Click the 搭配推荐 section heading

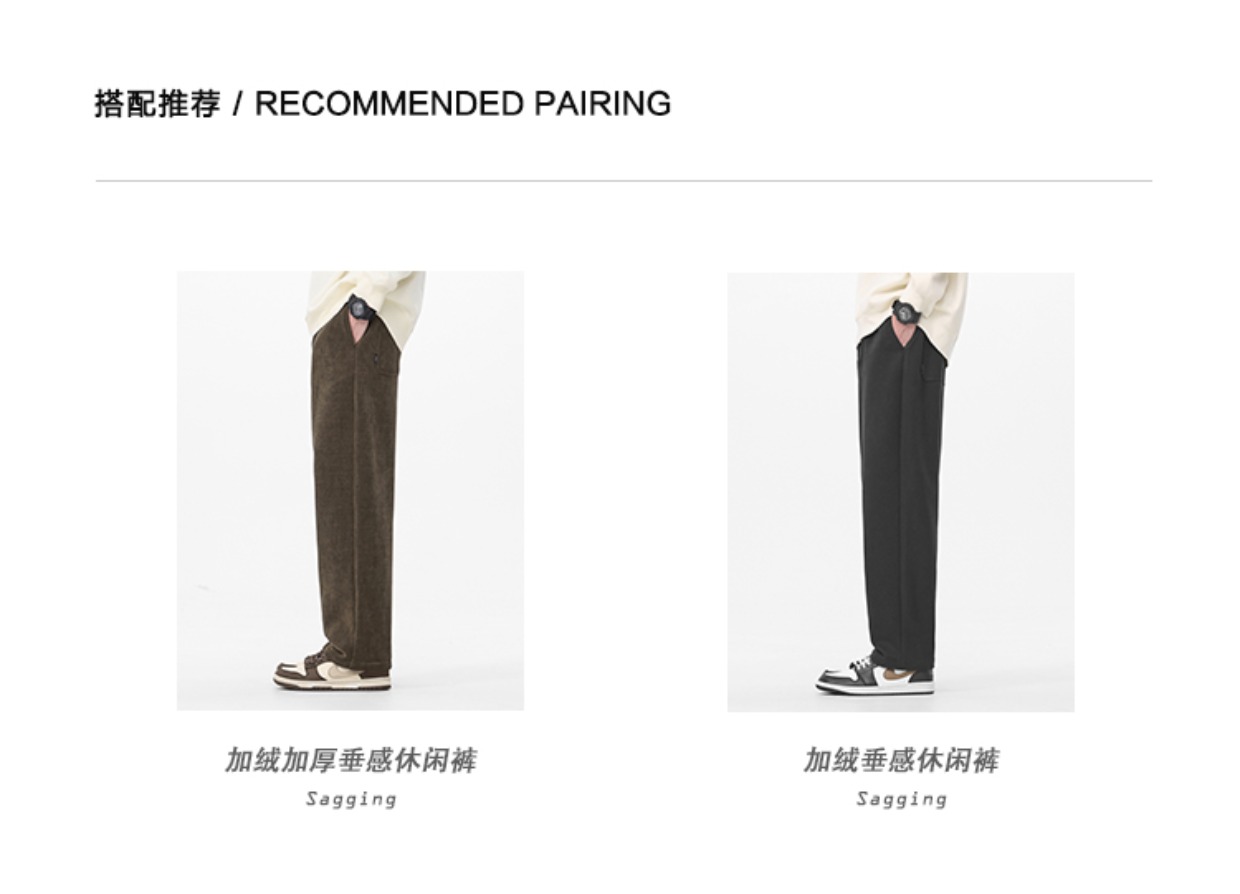[x=157, y=103]
